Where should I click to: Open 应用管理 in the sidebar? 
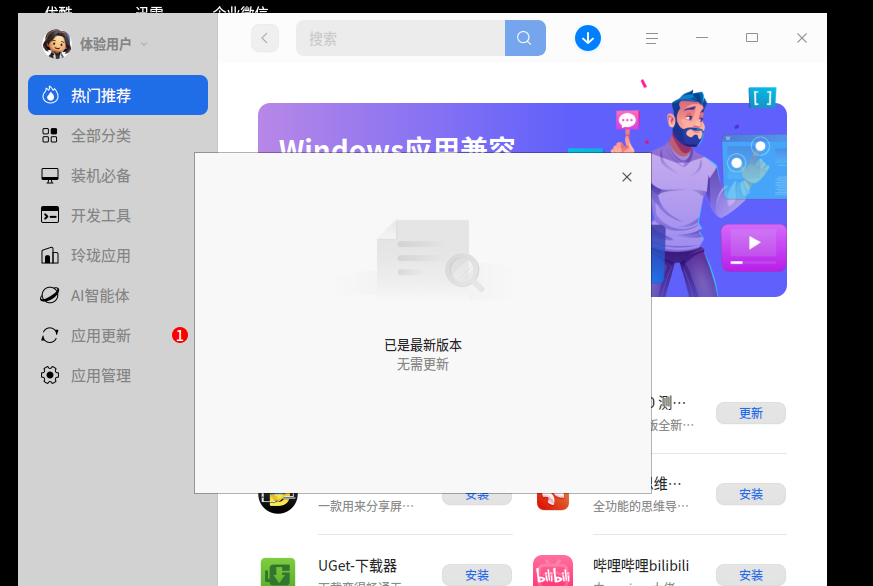pyautogui.click(x=111, y=376)
